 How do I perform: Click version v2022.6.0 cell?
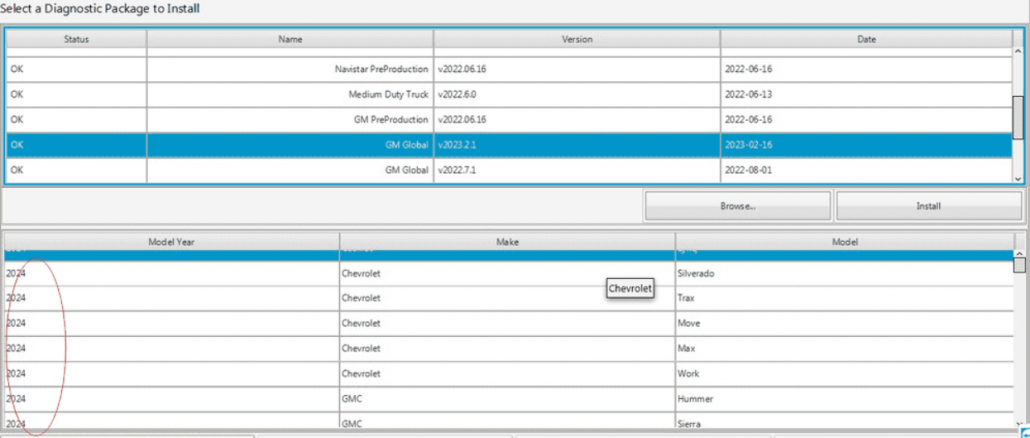[577, 95]
